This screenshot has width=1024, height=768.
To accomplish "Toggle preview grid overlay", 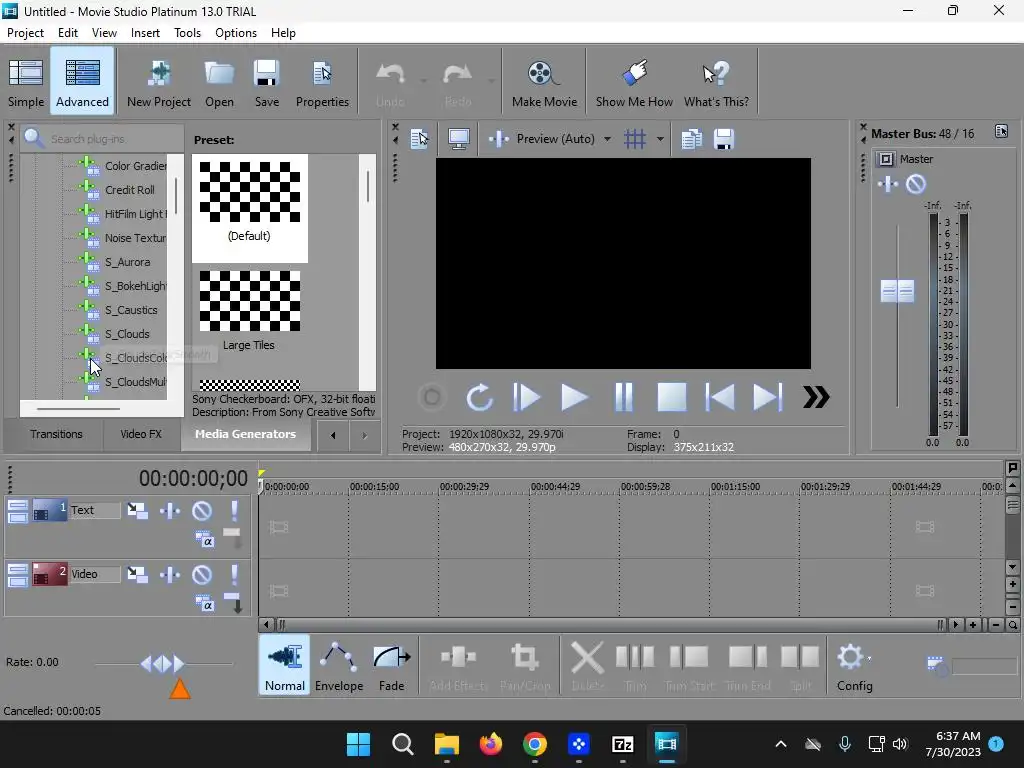I will [635, 139].
